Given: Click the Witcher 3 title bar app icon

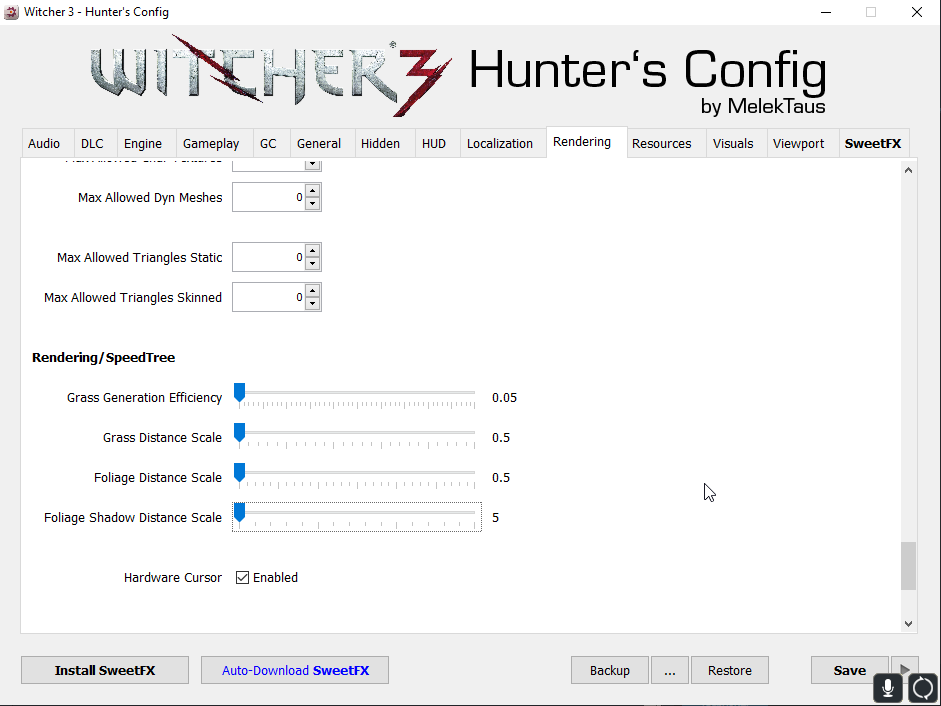Looking at the screenshot, I should [11, 12].
